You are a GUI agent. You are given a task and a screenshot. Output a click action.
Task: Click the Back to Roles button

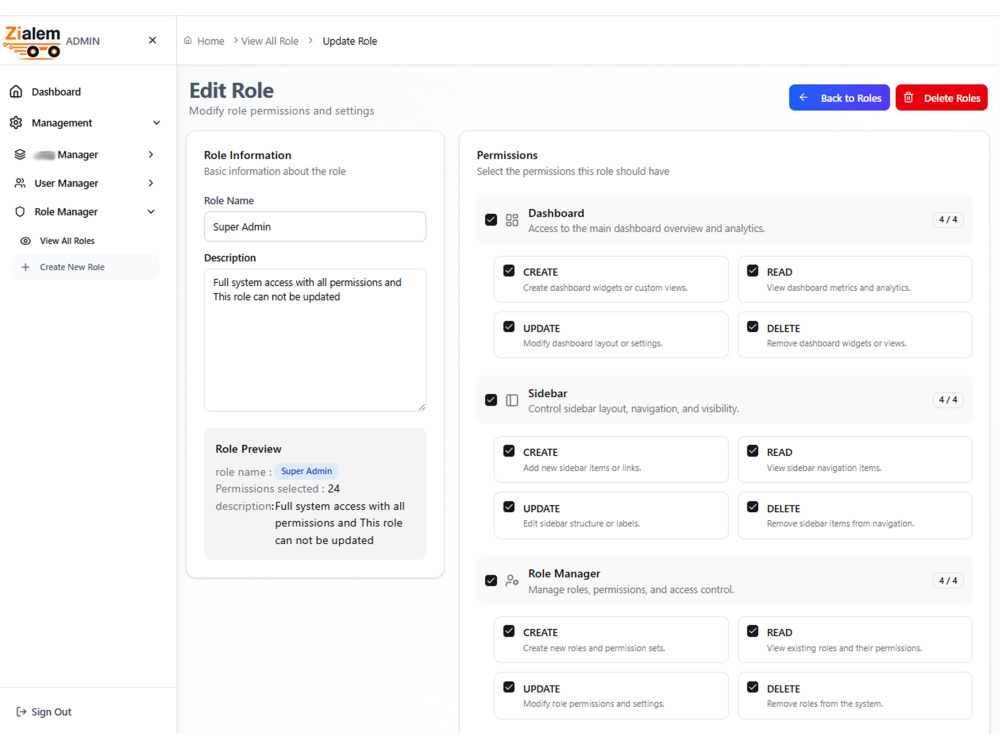point(839,98)
